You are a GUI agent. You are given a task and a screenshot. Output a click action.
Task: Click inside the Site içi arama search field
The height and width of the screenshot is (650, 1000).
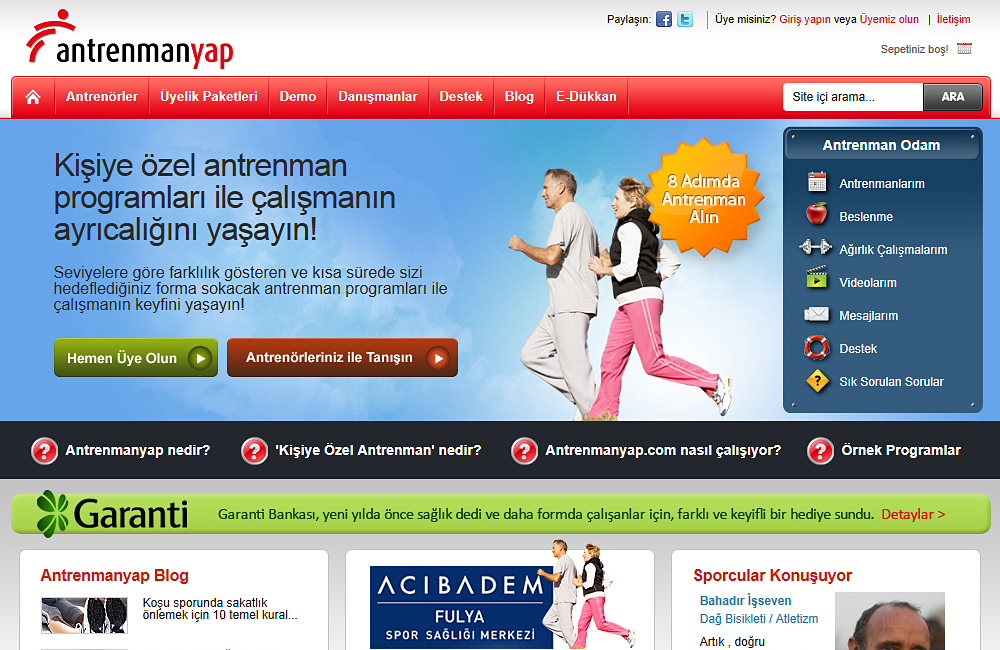click(x=853, y=97)
